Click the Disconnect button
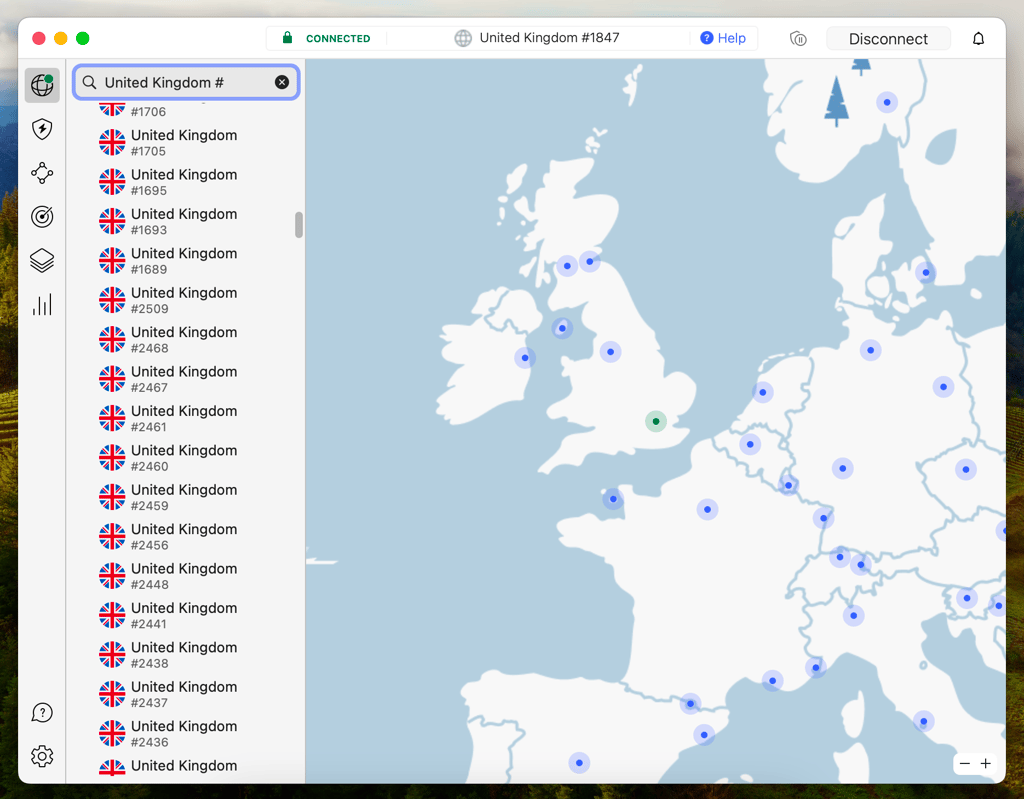Viewport: 1024px width, 799px height. tap(888, 39)
